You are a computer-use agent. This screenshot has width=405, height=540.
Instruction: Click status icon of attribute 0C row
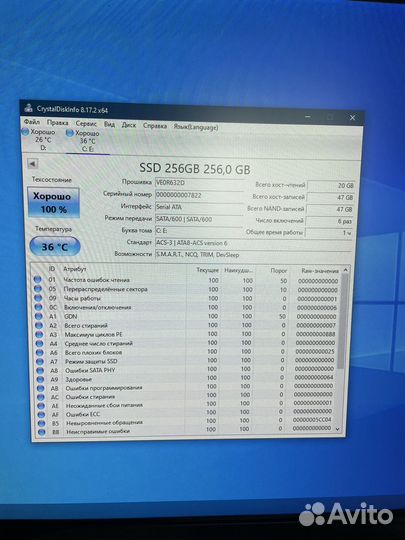(38, 307)
